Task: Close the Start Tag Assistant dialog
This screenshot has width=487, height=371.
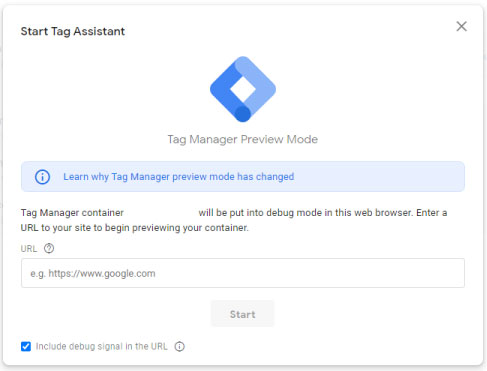Action: click(461, 26)
